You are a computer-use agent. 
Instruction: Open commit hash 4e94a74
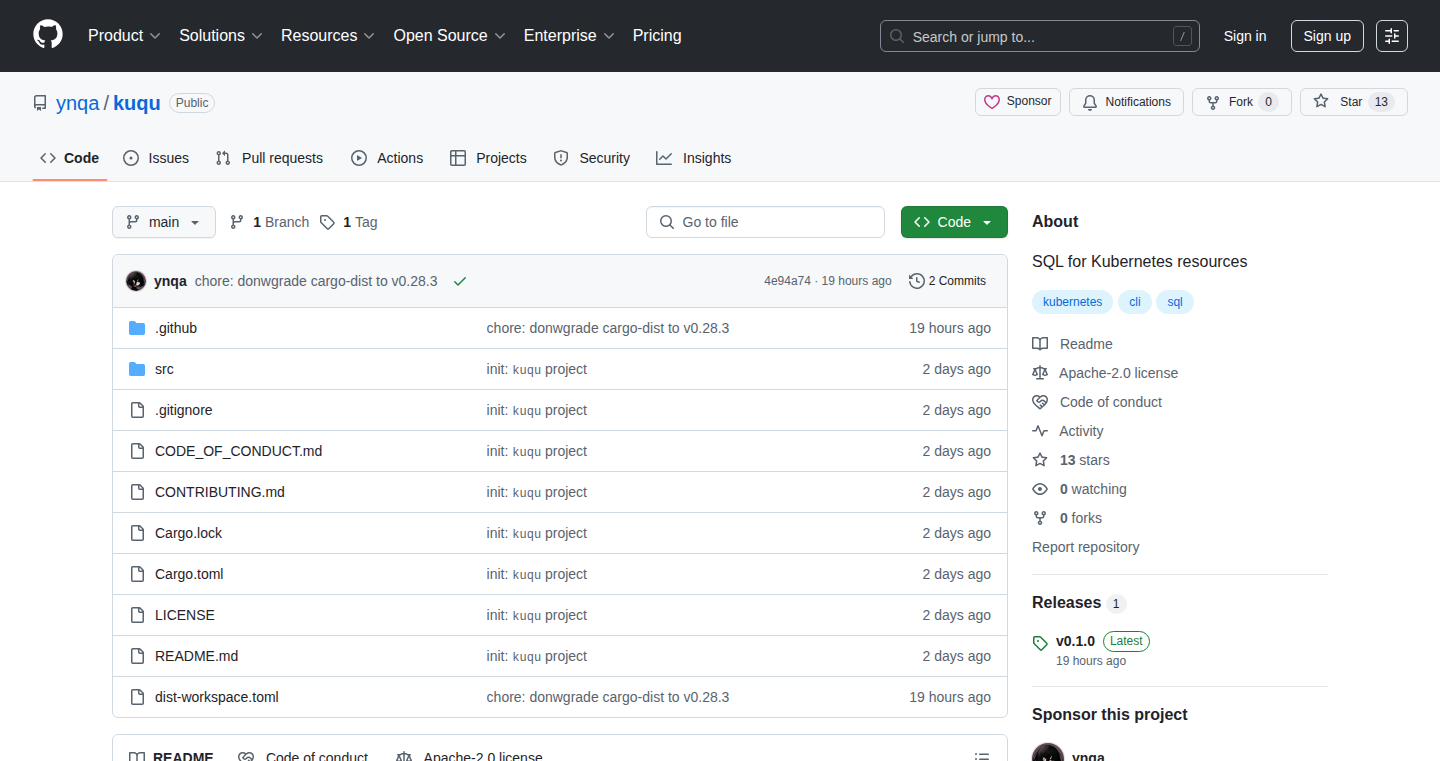tap(787, 281)
